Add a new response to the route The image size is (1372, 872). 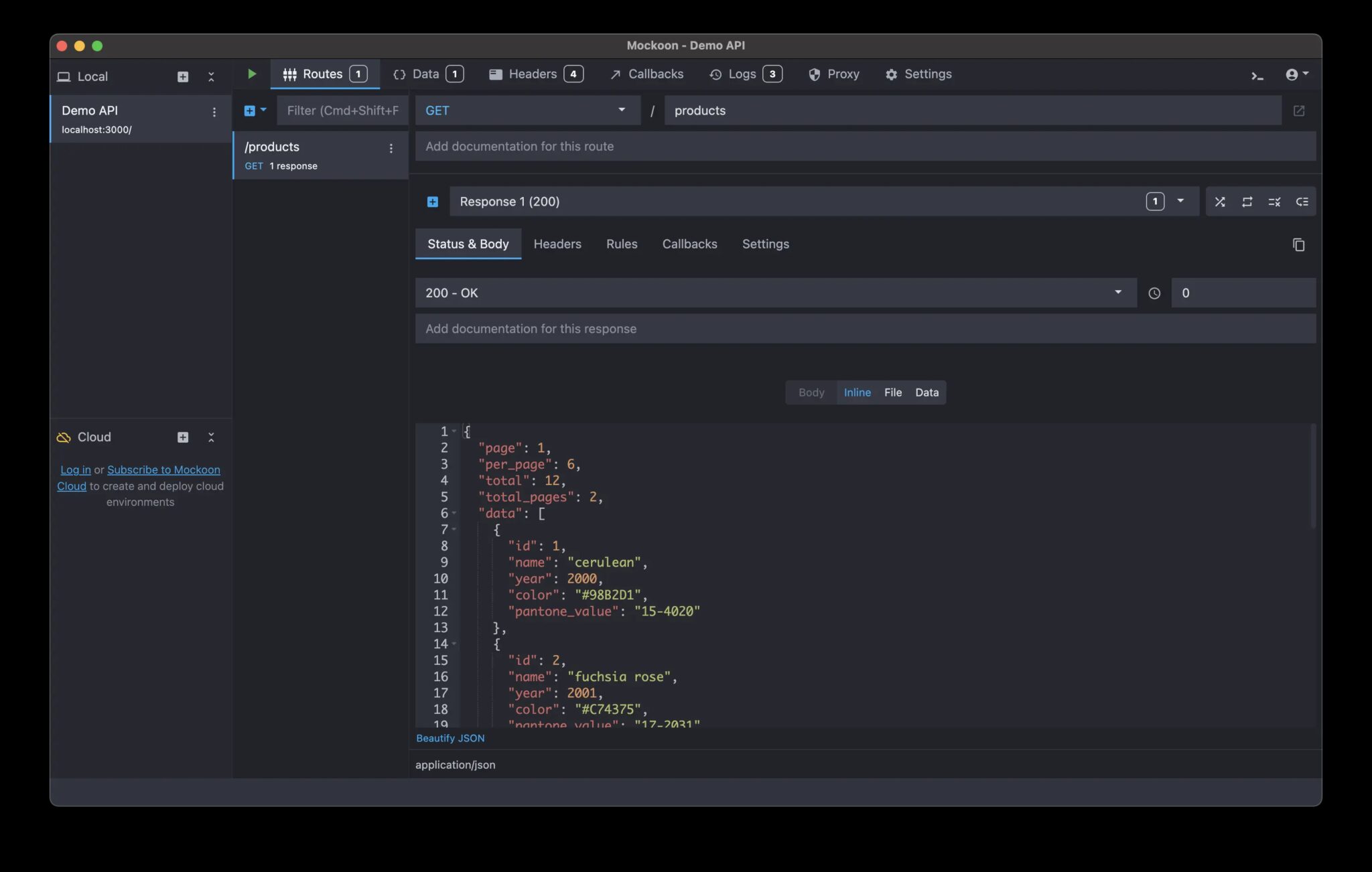click(x=432, y=201)
